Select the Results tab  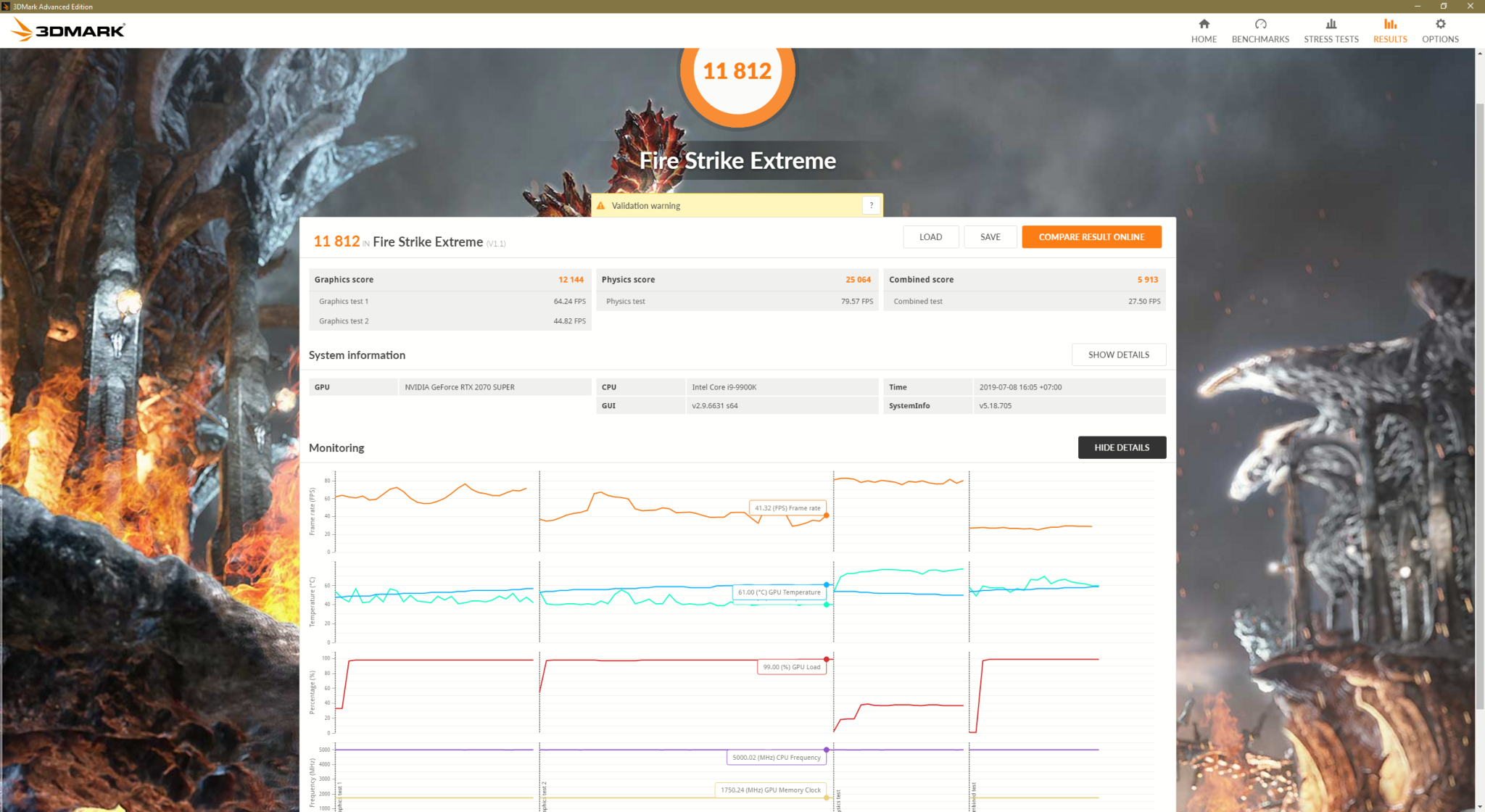coord(1390,30)
